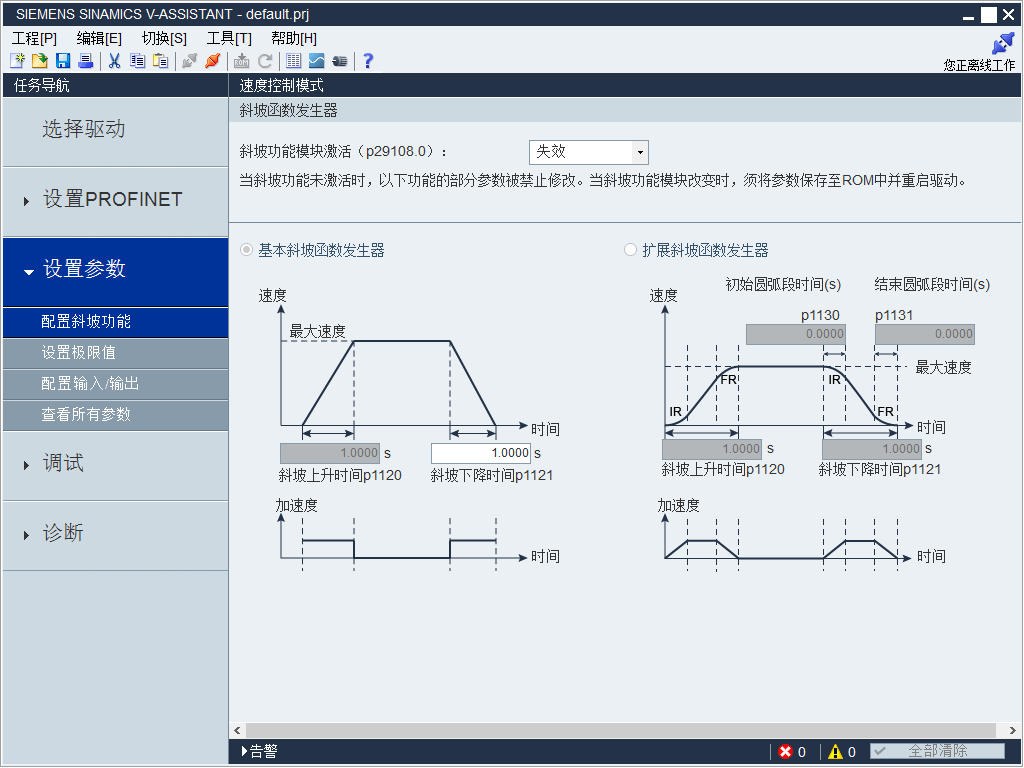Open the 工具[T] menu
The image size is (1024, 768).
pyautogui.click(x=229, y=39)
